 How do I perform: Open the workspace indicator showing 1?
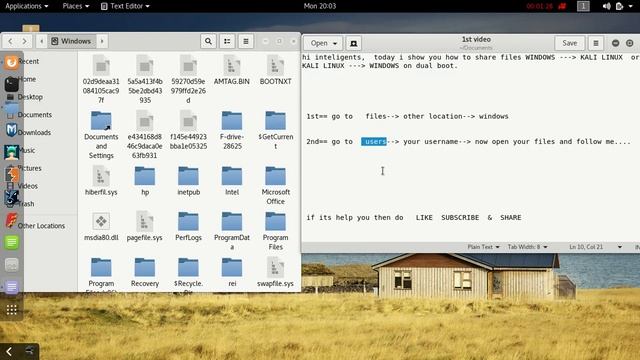coord(583,6)
